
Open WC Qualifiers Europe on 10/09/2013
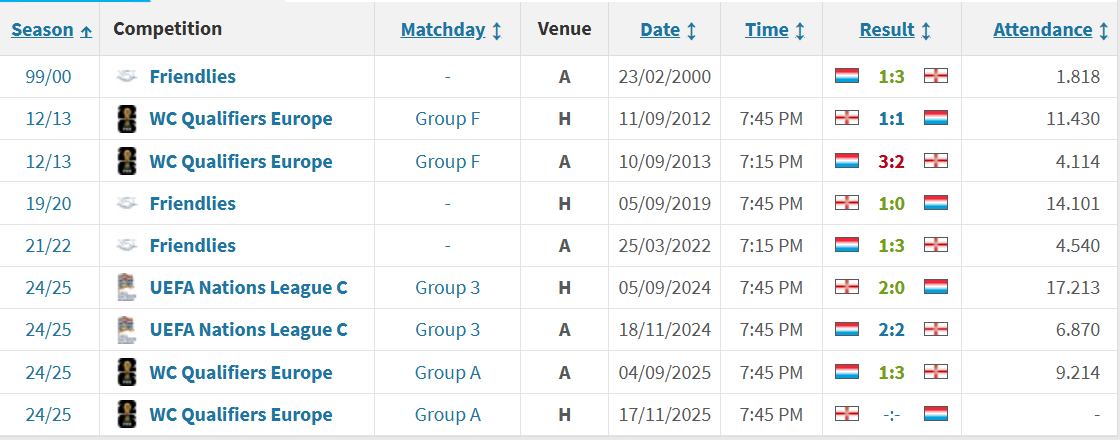pyautogui.click(x=240, y=161)
